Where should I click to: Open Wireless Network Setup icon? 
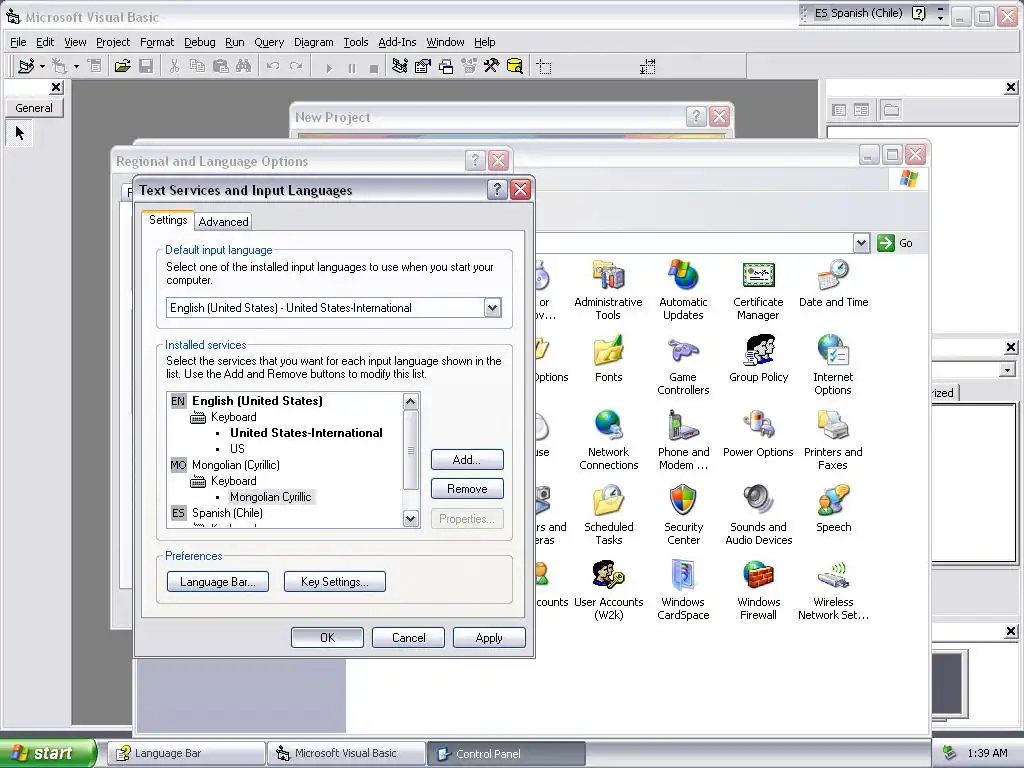click(x=833, y=591)
